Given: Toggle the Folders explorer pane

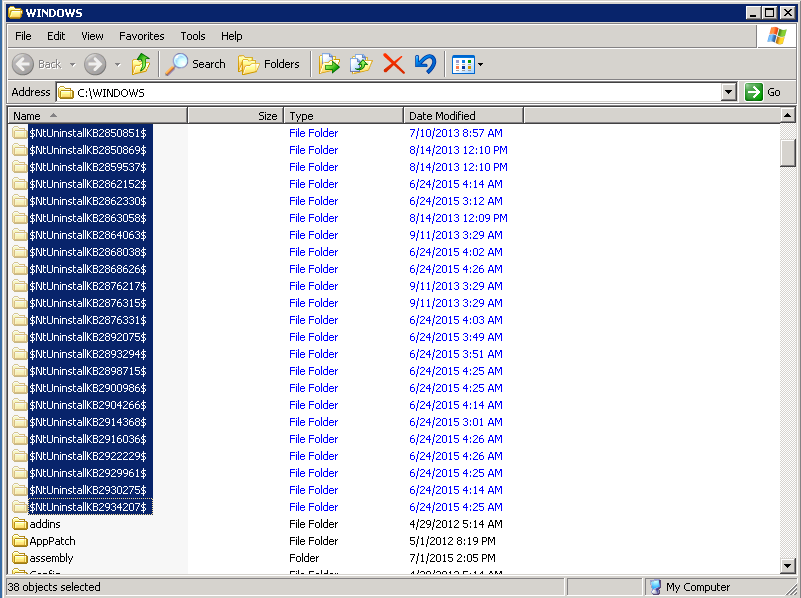Looking at the screenshot, I should pyautogui.click(x=269, y=63).
